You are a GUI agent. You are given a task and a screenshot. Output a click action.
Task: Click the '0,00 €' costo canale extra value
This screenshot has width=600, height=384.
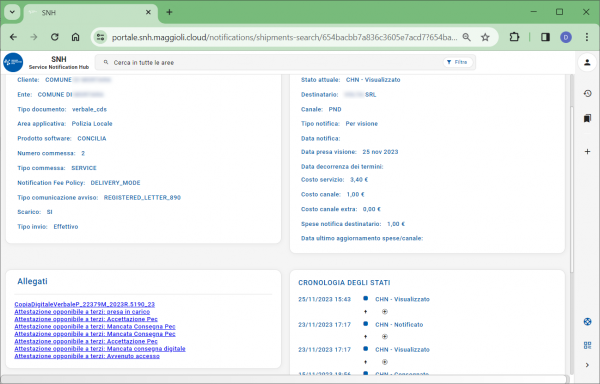click(372, 209)
